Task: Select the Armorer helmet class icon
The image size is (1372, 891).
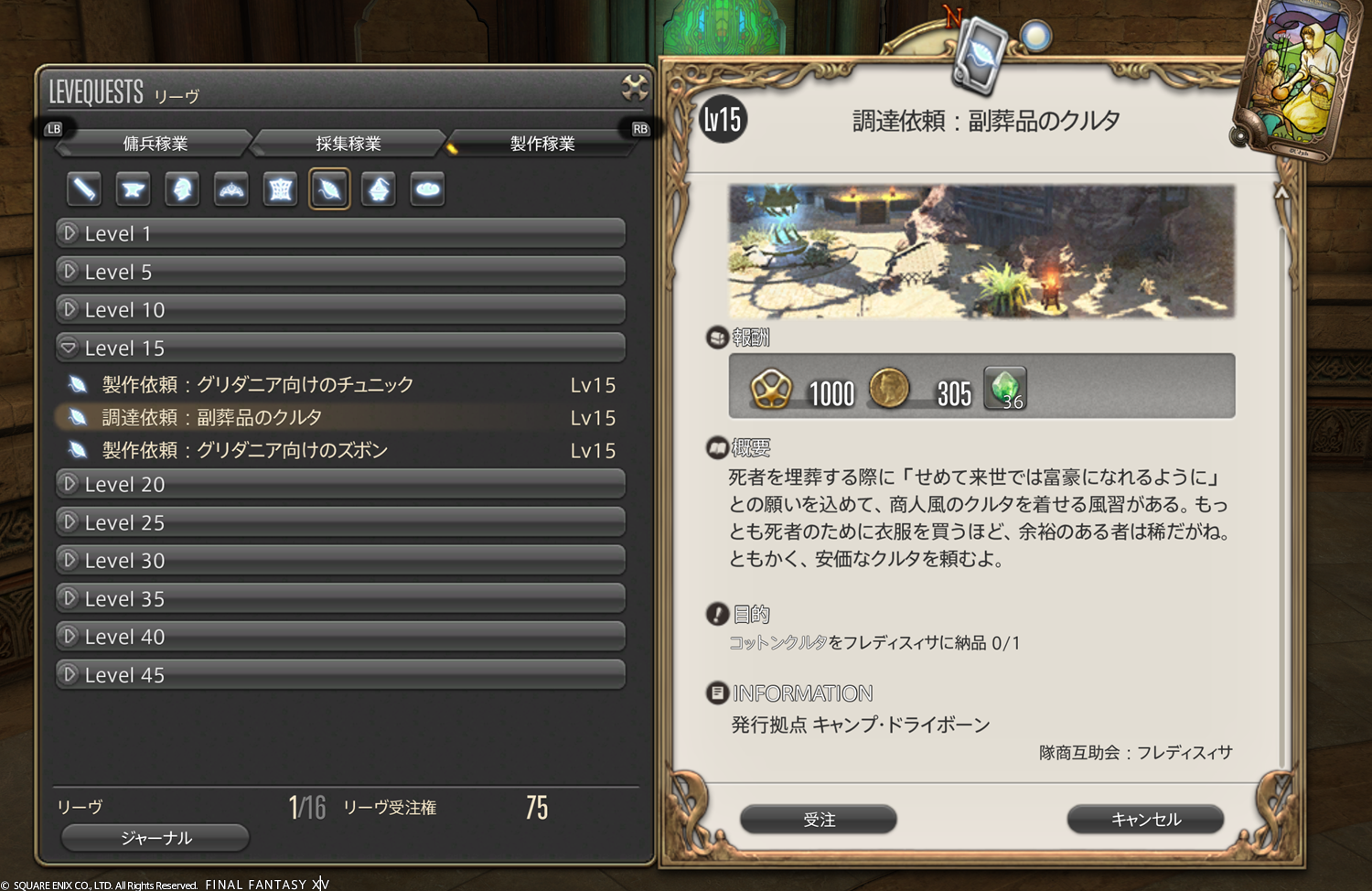Action: [x=182, y=189]
